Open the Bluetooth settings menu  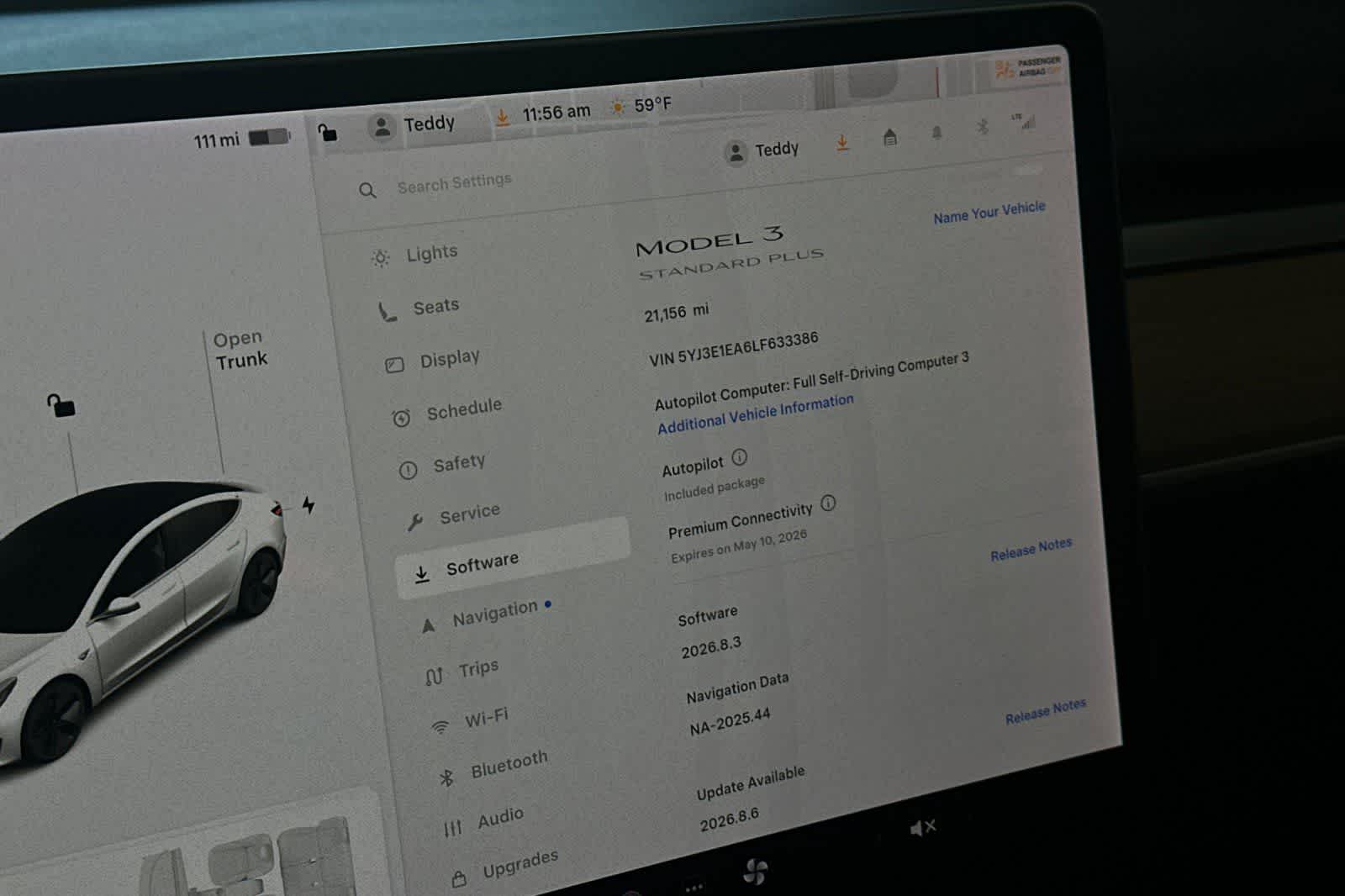click(493, 768)
